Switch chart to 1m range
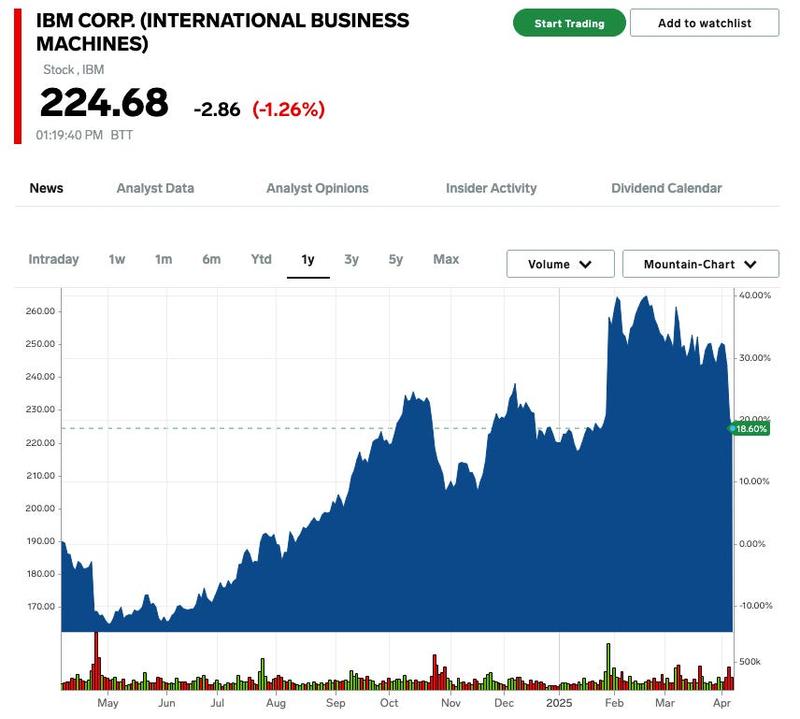The image size is (800, 719). tap(163, 259)
